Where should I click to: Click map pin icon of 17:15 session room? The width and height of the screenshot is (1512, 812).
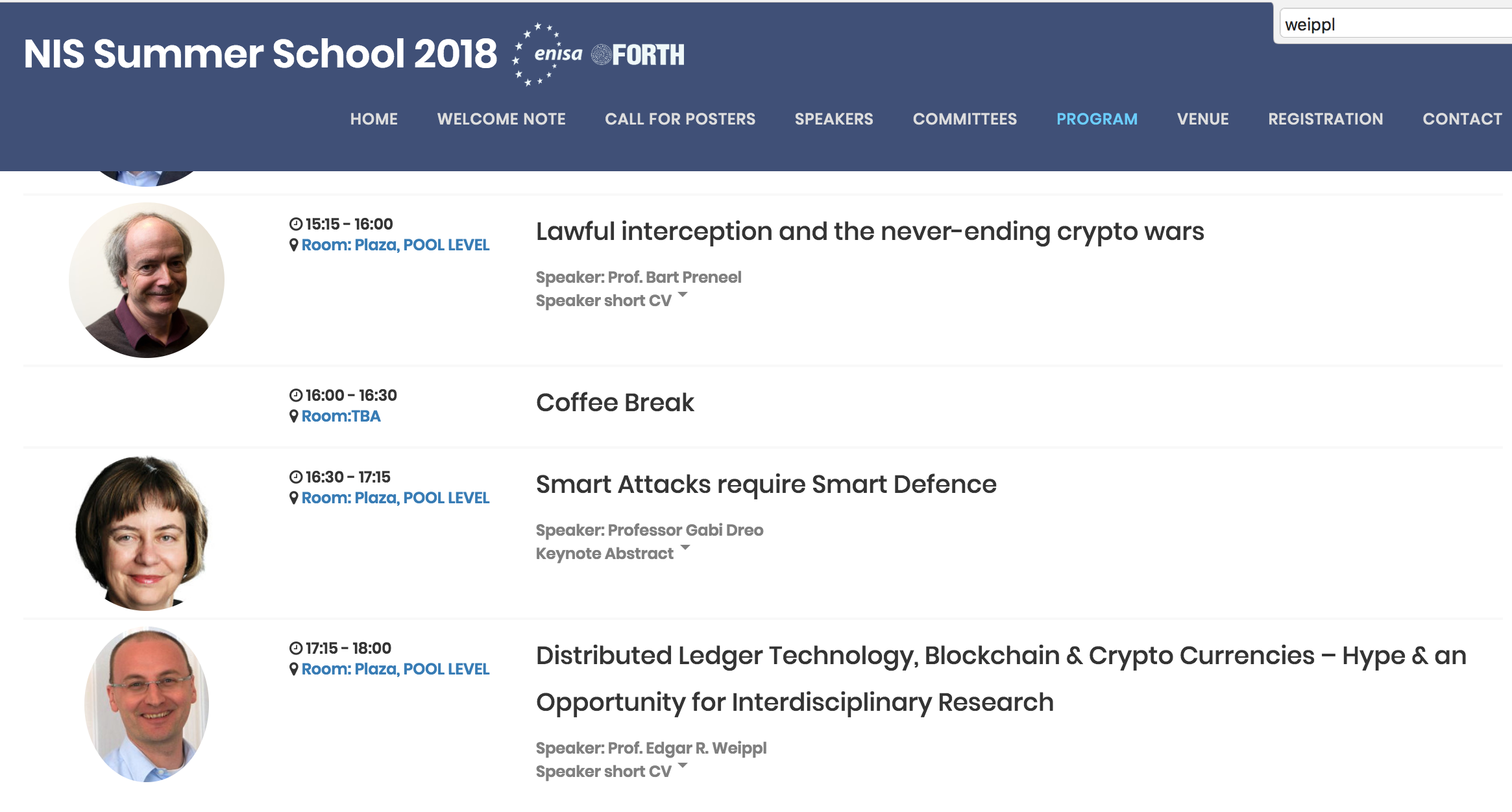(x=294, y=669)
